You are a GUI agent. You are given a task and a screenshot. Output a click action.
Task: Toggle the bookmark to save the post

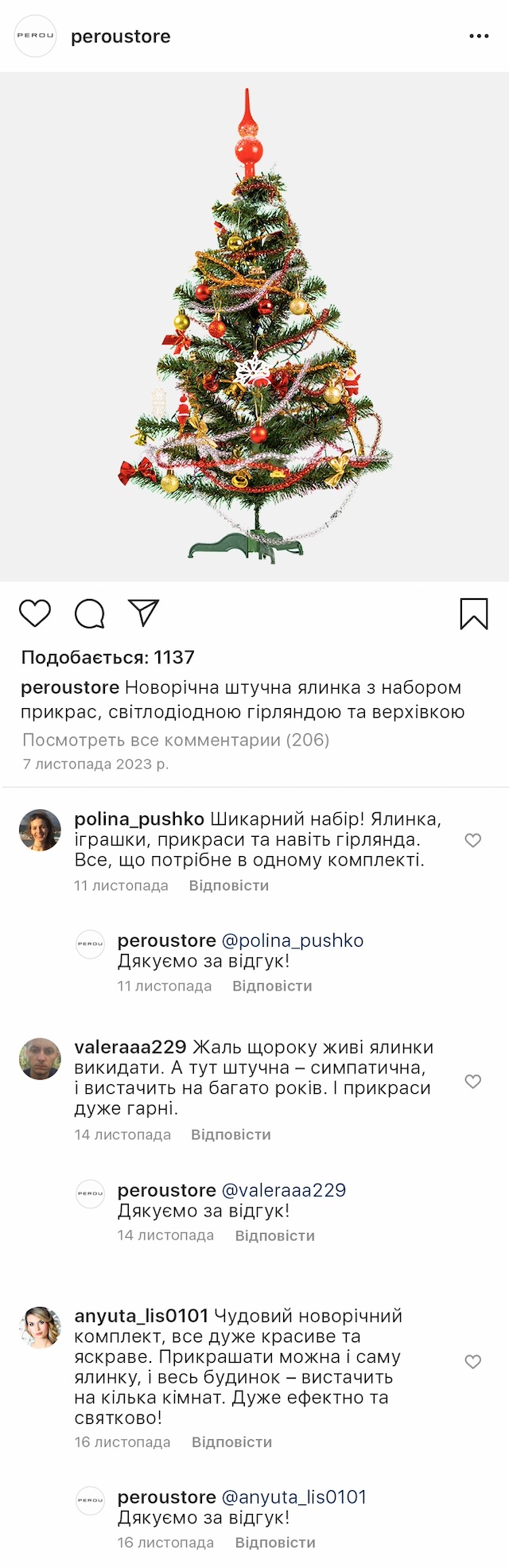point(474,613)
